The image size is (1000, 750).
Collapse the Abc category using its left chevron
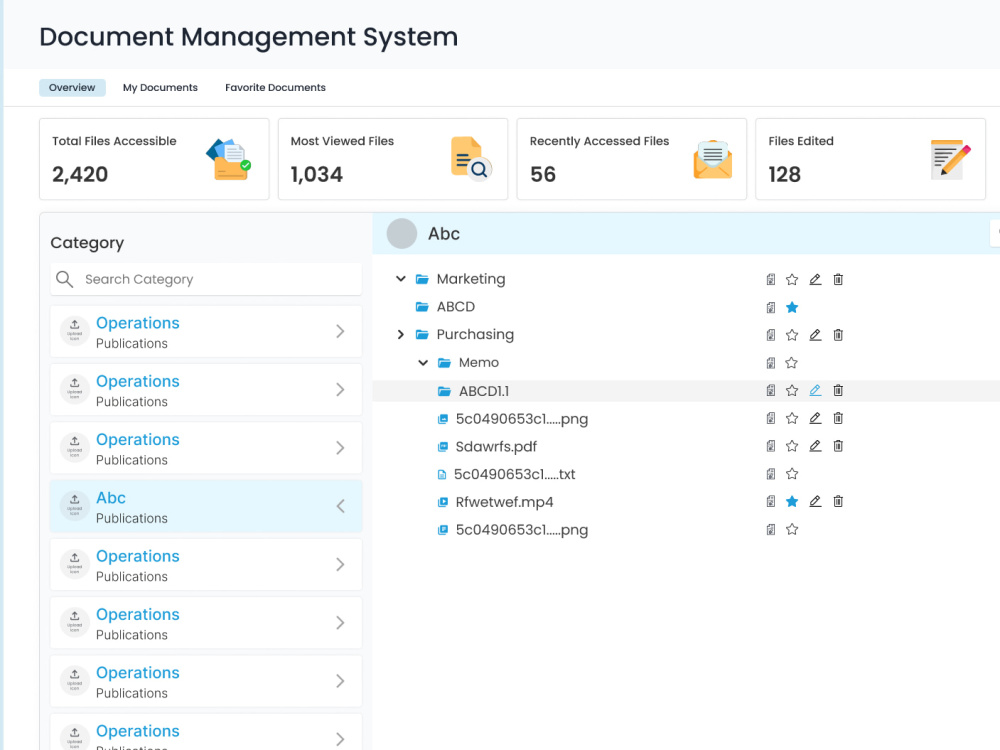[x=341, y=506]
